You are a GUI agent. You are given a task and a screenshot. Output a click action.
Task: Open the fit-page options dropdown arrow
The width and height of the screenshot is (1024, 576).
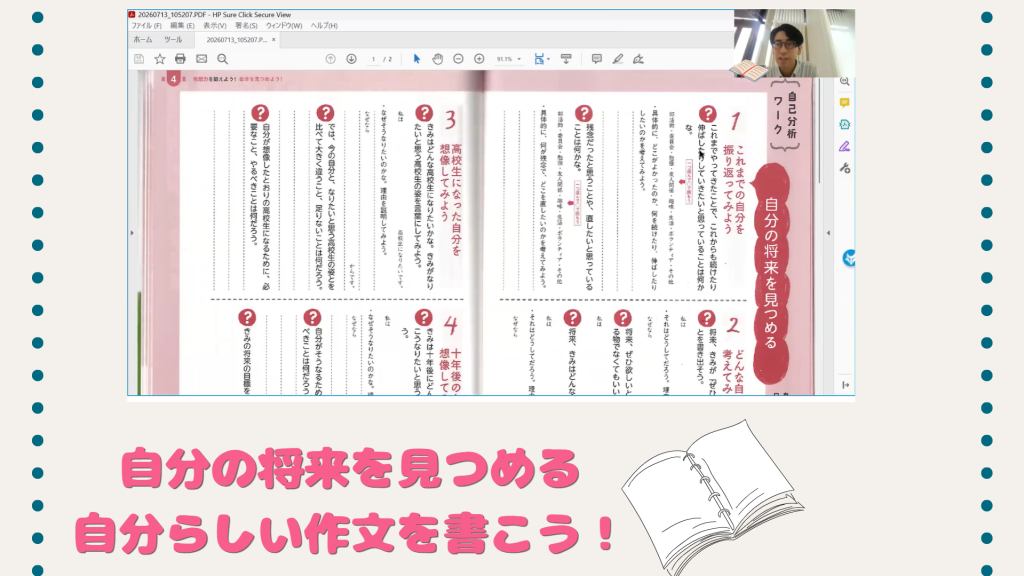point(549,59)
